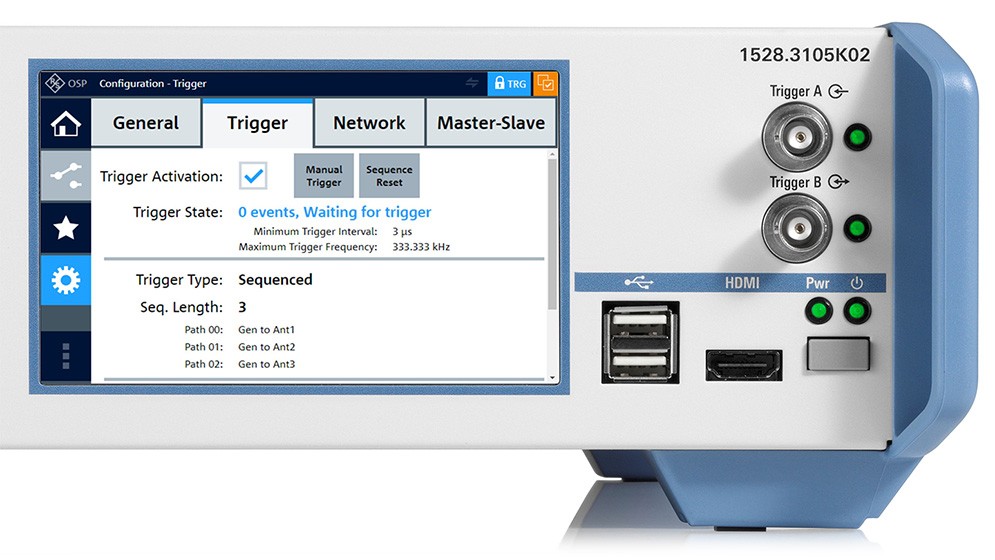Click the USB symbol on the panel strip
Screen dimensions: 995x560
[638, 282]
